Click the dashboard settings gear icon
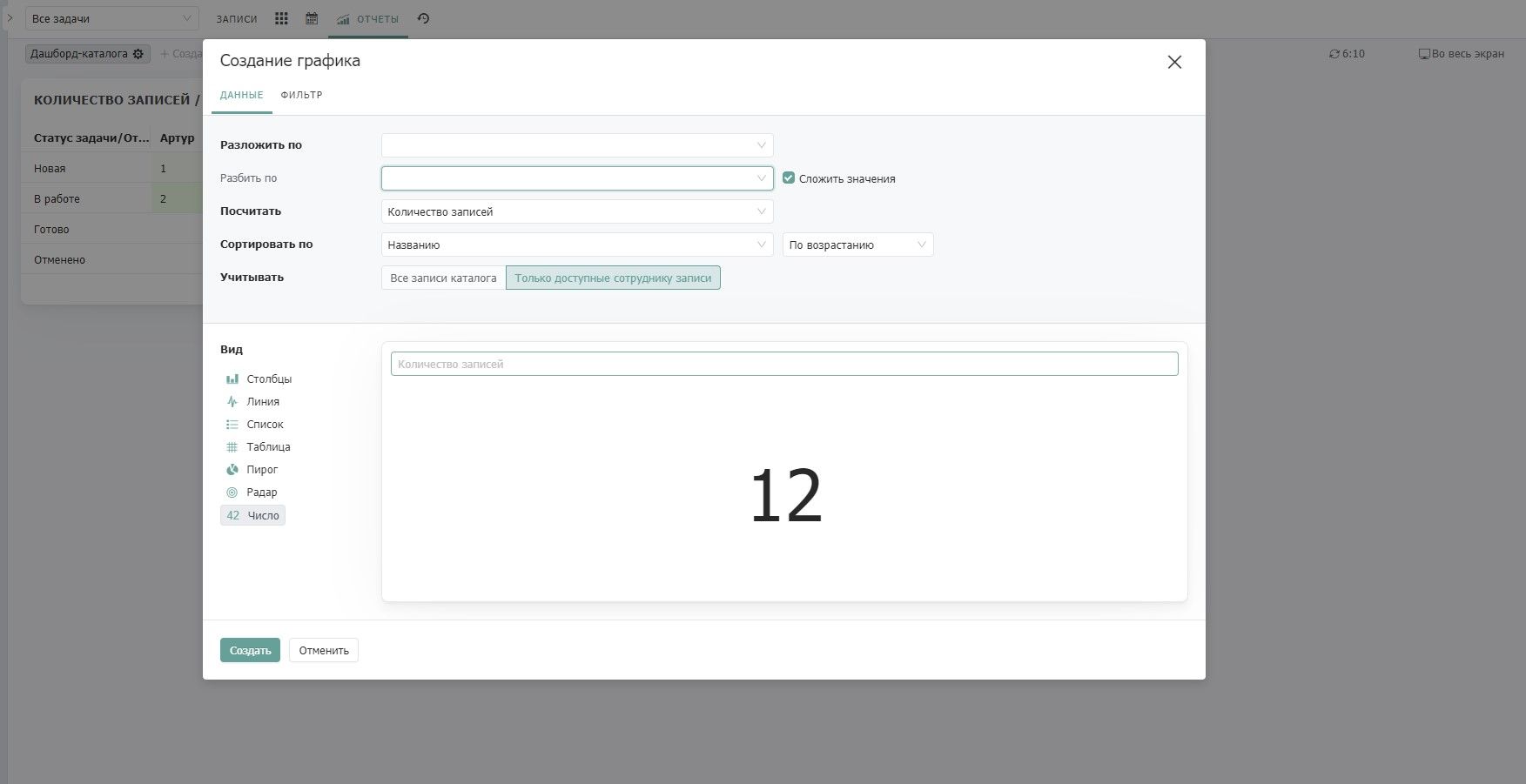 [x=138, y=54]
